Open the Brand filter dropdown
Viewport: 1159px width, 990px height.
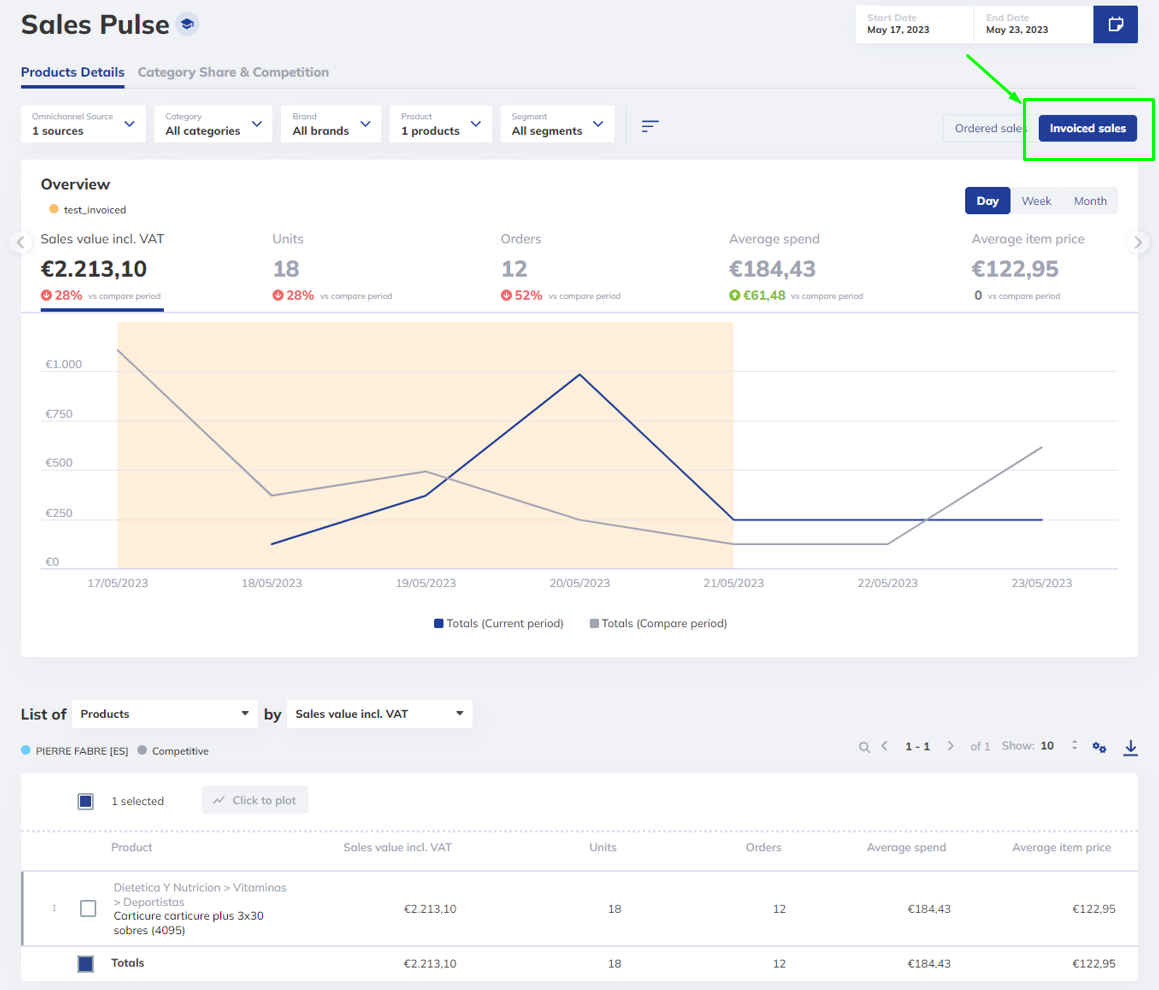[331, 124]
